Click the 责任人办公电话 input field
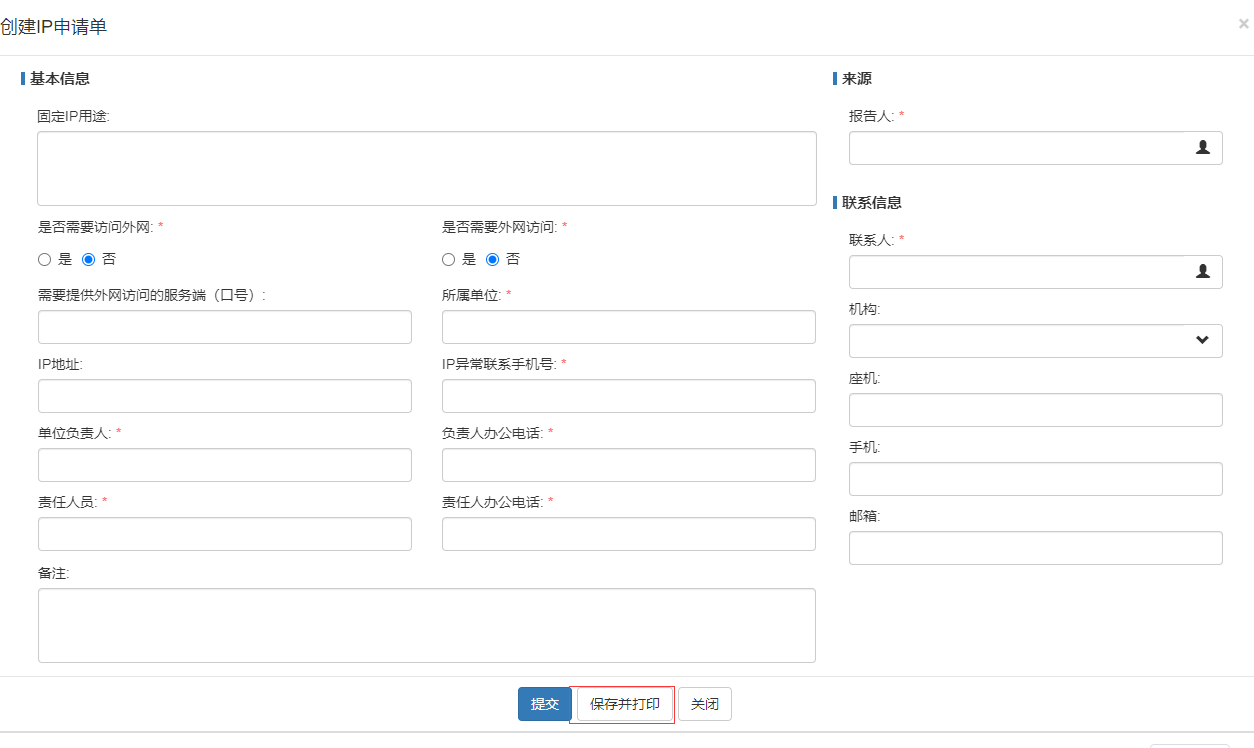 pyautogui.click(x=628, y=534)
